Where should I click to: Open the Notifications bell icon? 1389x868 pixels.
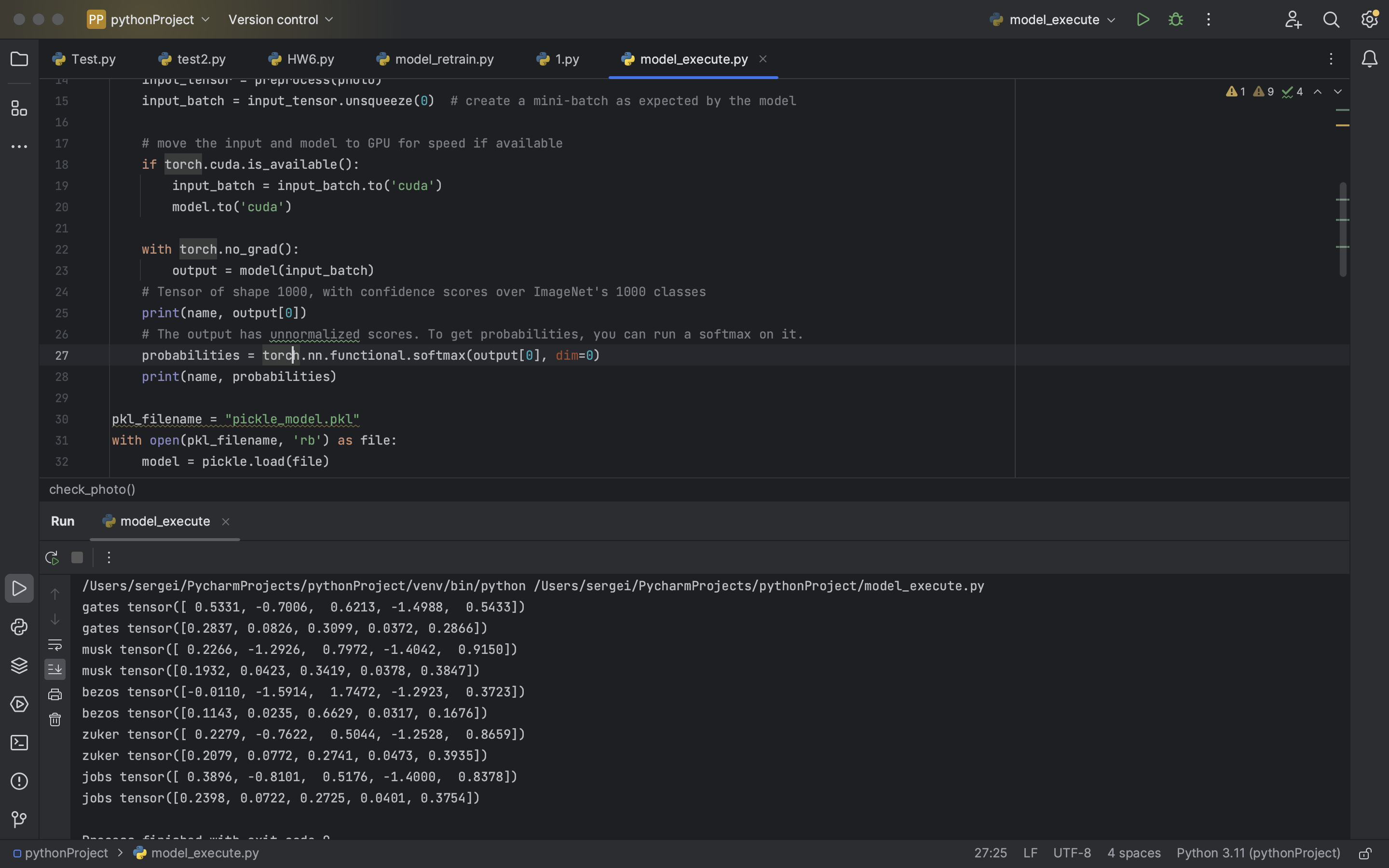coord(1370,59)
